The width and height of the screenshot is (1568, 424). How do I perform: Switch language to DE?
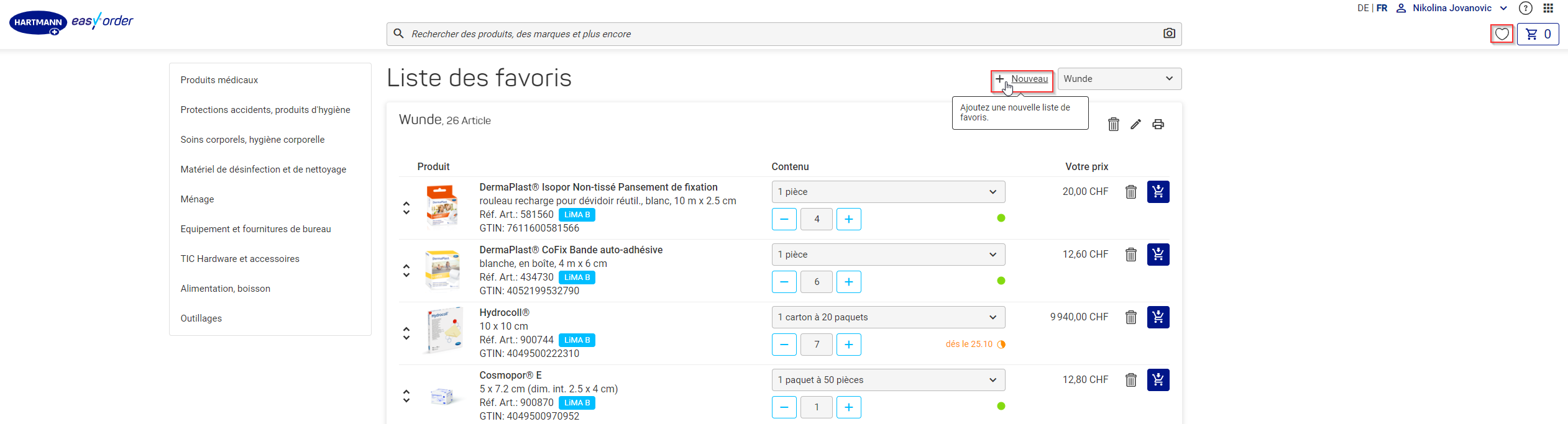tap(1363, 8)
